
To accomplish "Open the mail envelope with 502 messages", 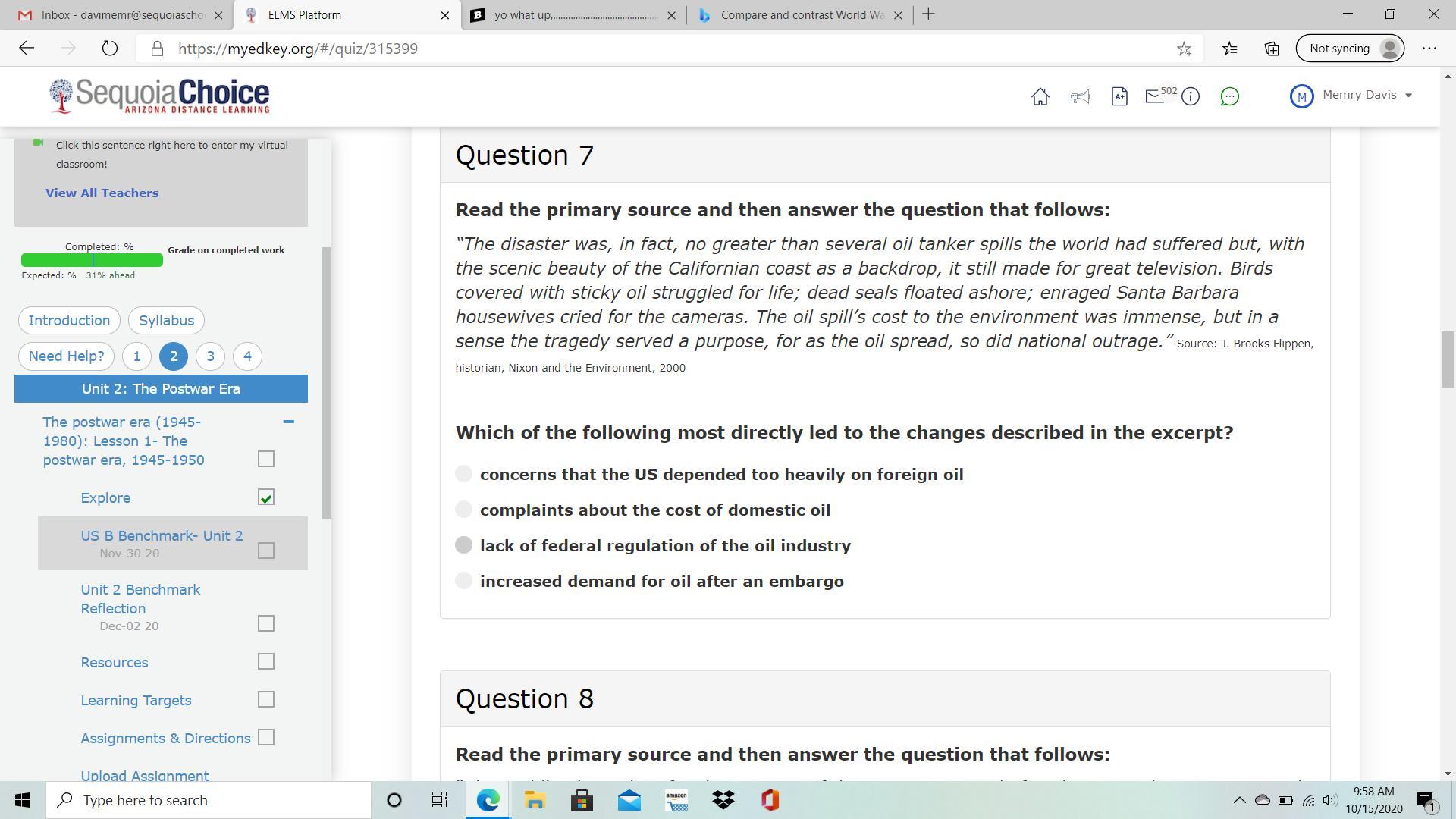I will [x=1155, y=96].
